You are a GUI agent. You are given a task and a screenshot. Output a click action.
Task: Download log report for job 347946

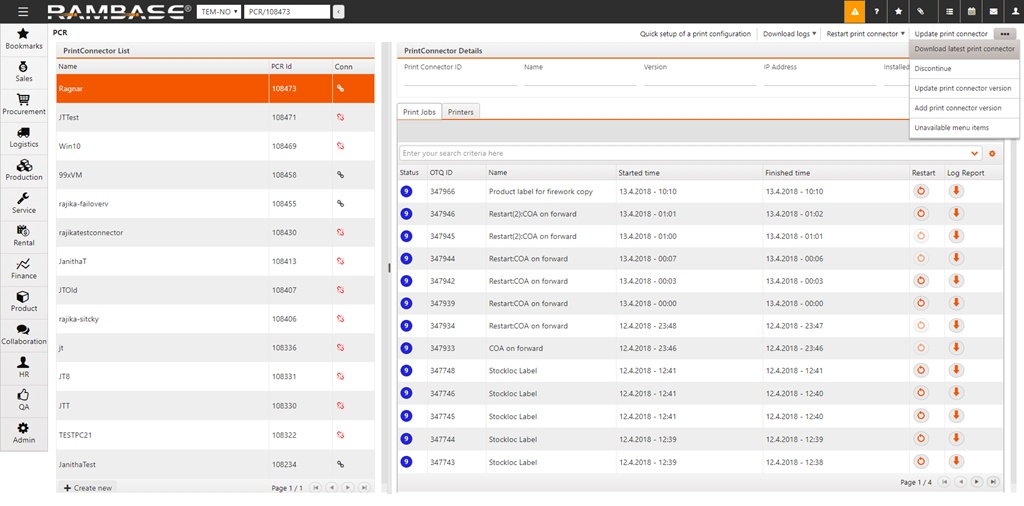click(956, 213)
